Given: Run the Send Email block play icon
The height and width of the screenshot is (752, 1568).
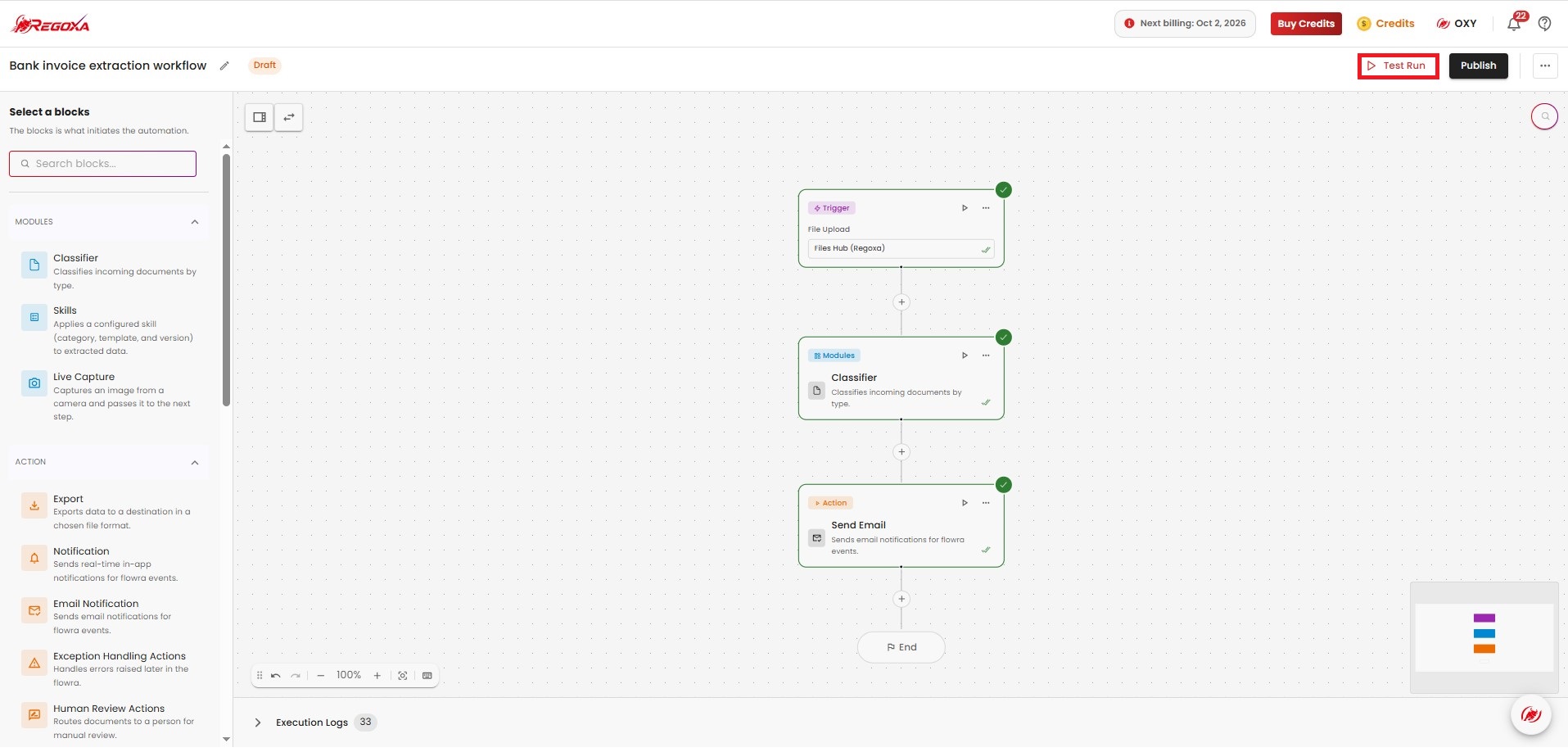Looking at the screenshot, I should [965, 503].
